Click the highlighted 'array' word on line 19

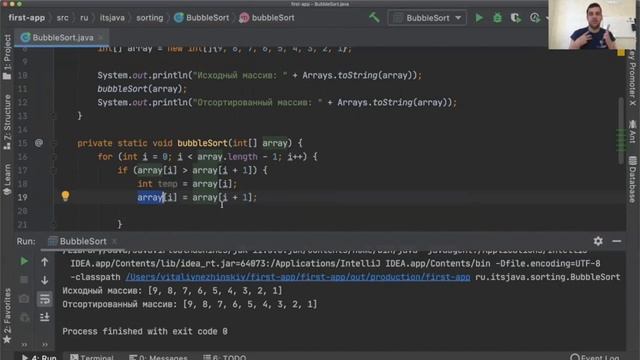click(x=150, y=198)
